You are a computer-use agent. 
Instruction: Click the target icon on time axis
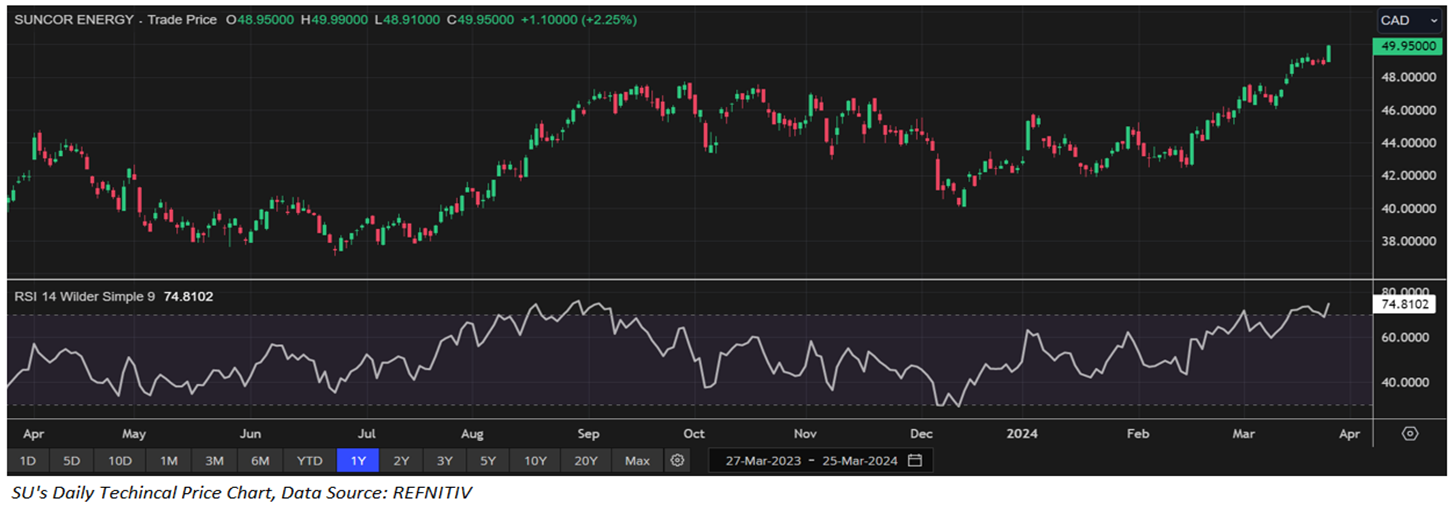(1410, 434)
